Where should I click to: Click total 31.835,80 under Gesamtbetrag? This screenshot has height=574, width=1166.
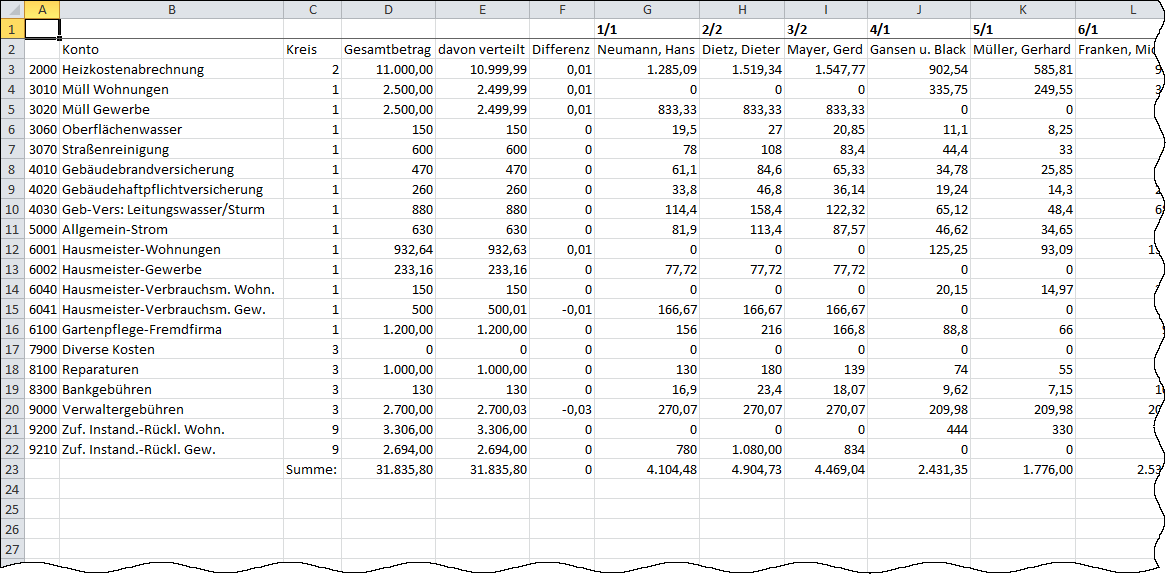tap(388, 469)
